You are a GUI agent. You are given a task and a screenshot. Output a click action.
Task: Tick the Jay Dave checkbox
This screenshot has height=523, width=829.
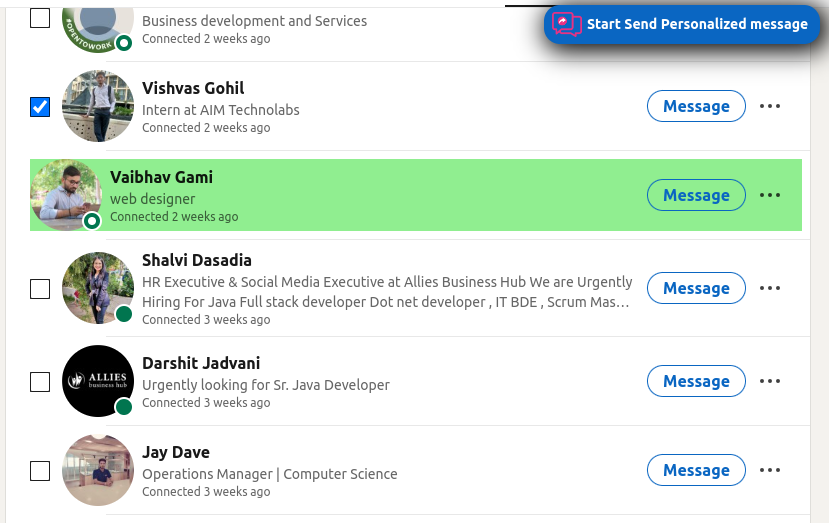pyautogui.click(x=40, y=471)
